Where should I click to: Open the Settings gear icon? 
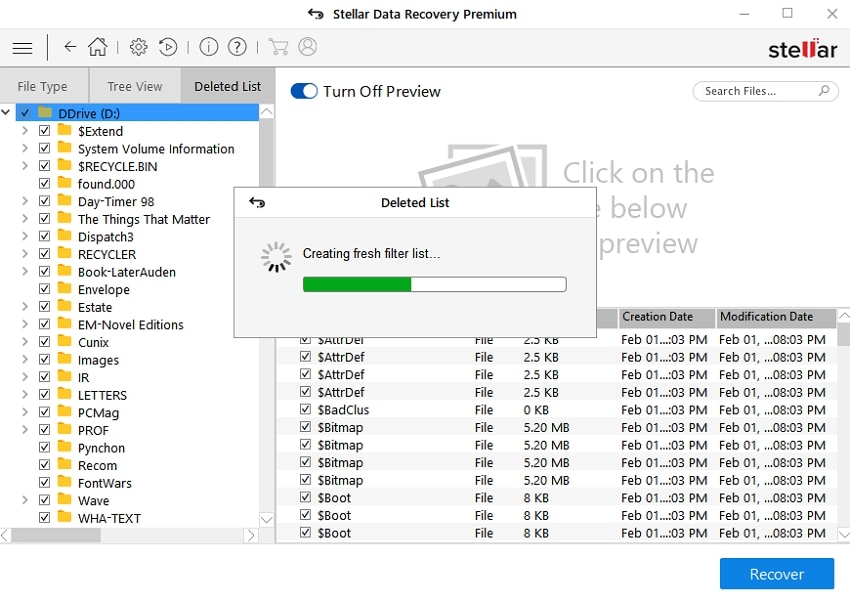coord(138,46)
